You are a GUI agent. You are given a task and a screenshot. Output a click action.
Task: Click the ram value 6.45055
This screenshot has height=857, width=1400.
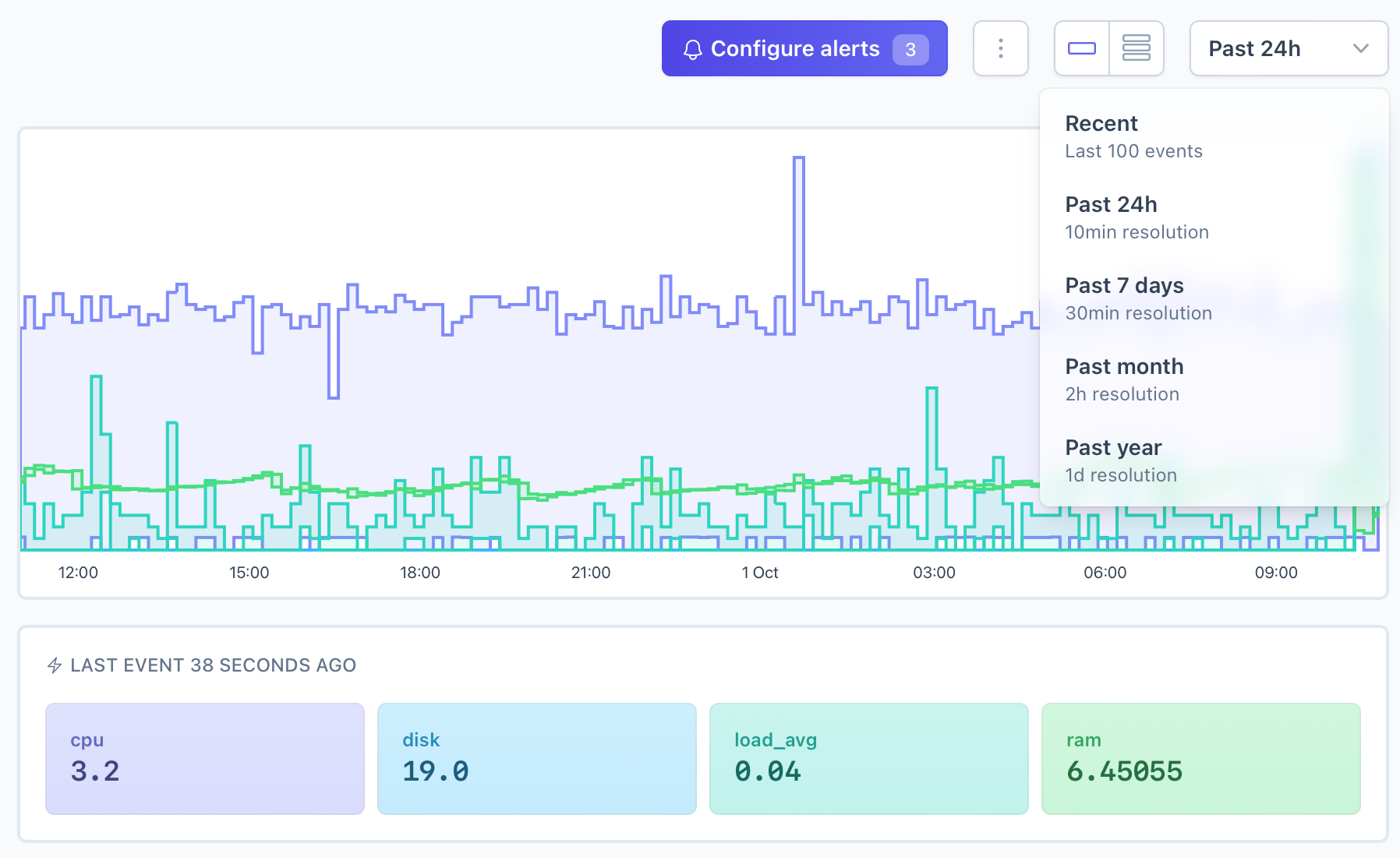click(x=1125, y=771)
